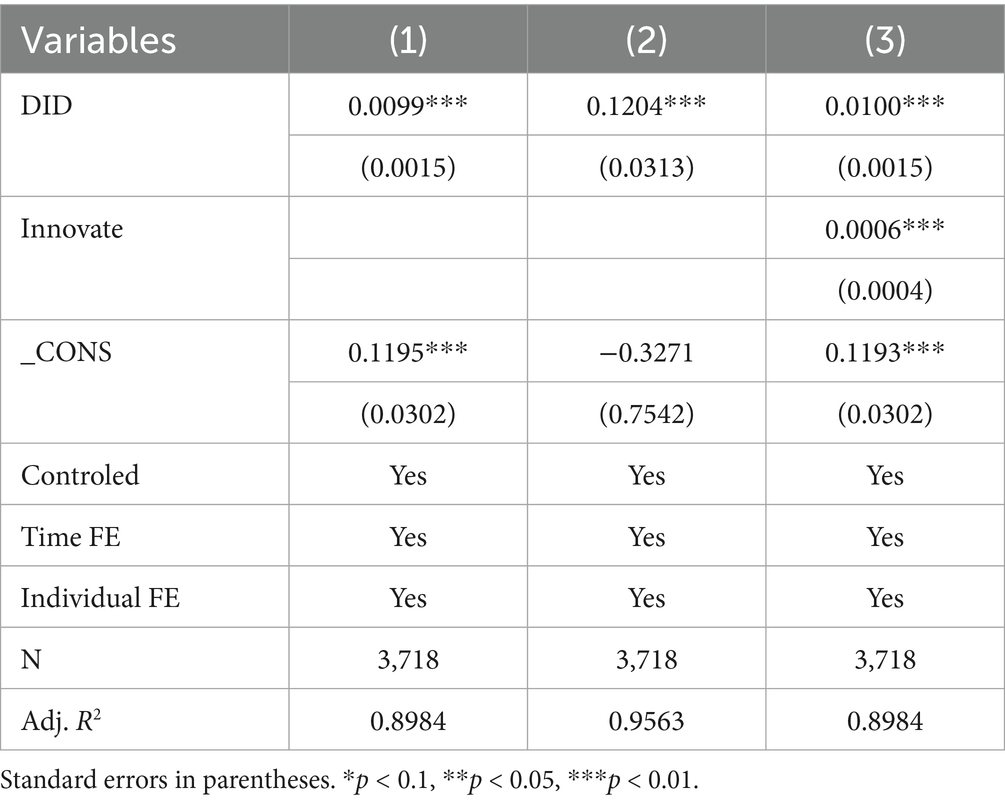The width and height of the screenshot is (1005, 804).
Task: Select the column (1) header
Action: (x=408, y=40)
